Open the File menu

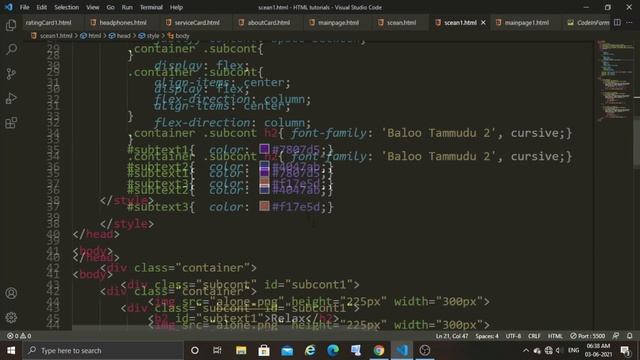point(24,7)
